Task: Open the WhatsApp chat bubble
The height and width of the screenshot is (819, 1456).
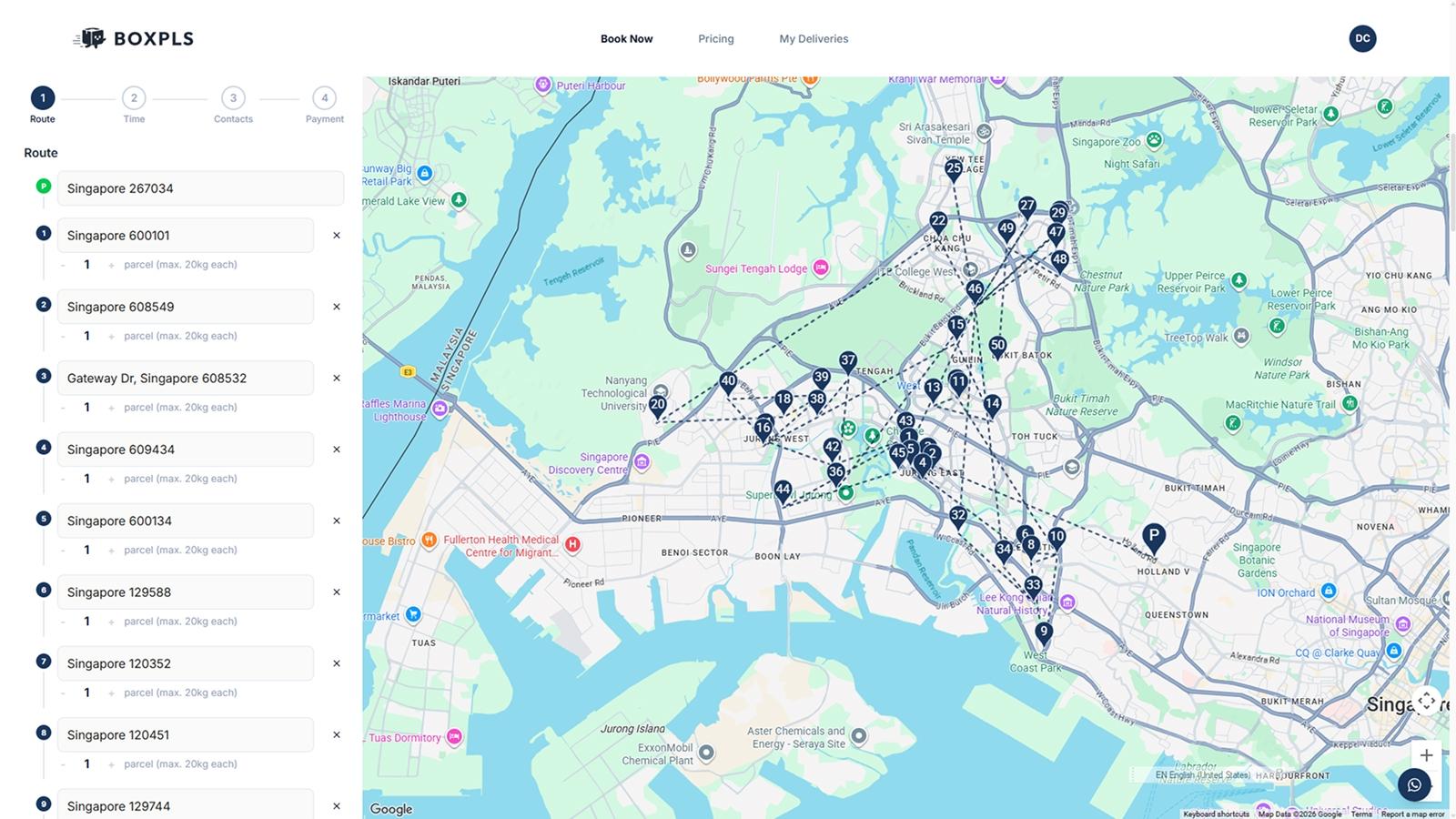Action: point(1414,784)
